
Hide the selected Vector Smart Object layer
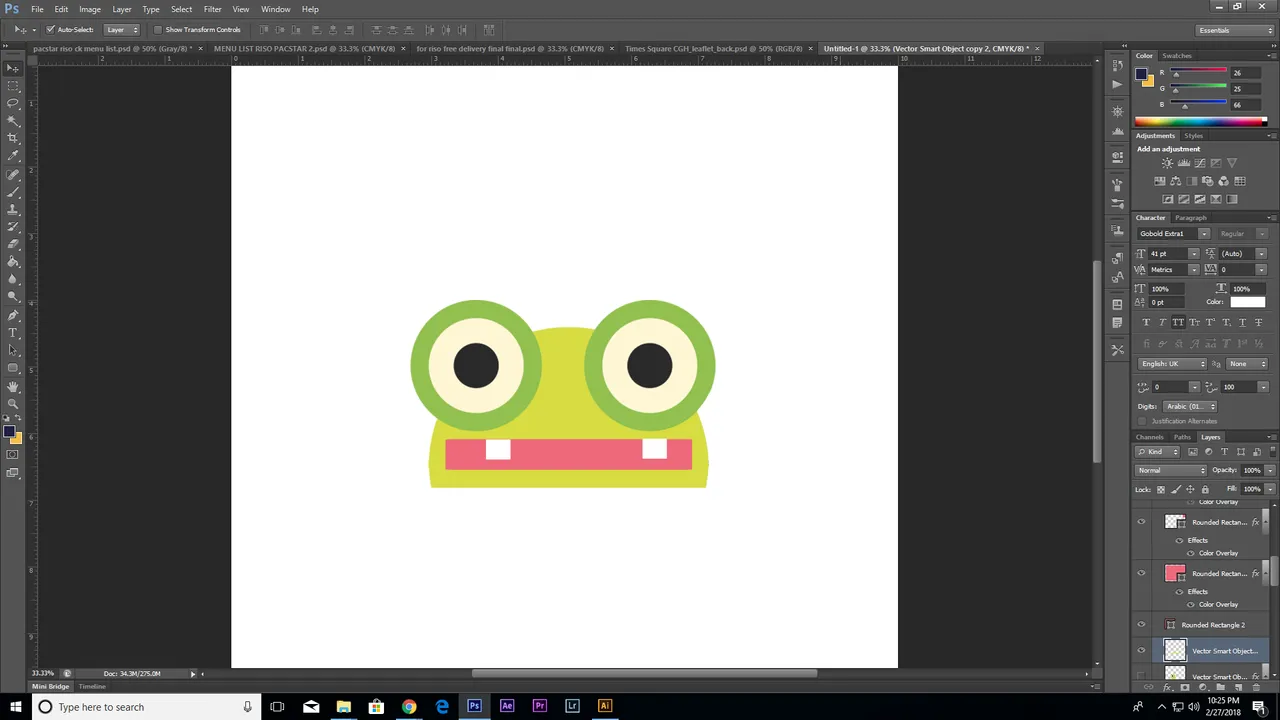tap(1141, 651)
